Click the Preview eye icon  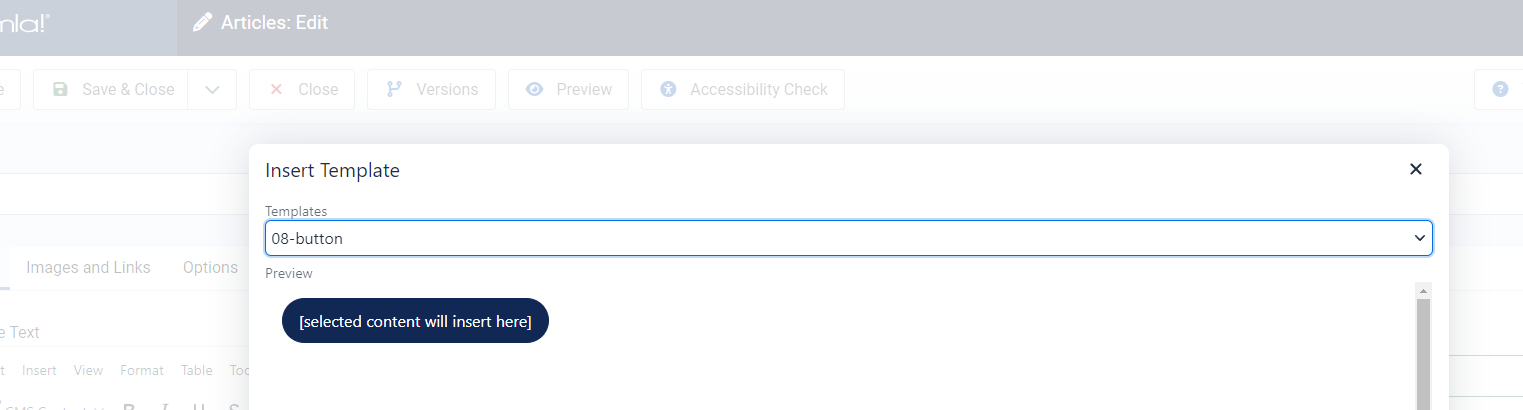coord(535,89)
